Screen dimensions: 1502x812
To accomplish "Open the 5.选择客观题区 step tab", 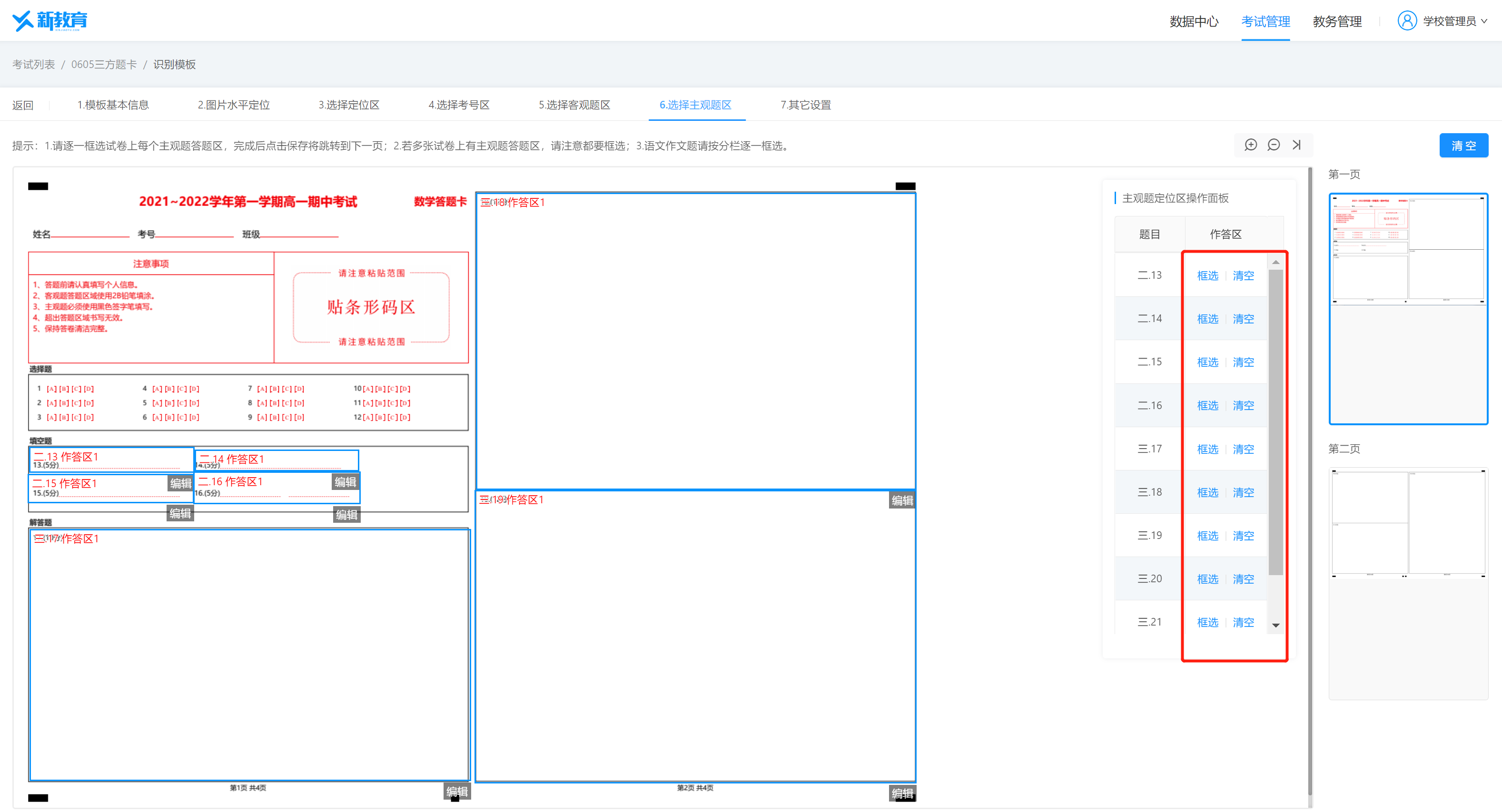I will pos(574,105).
